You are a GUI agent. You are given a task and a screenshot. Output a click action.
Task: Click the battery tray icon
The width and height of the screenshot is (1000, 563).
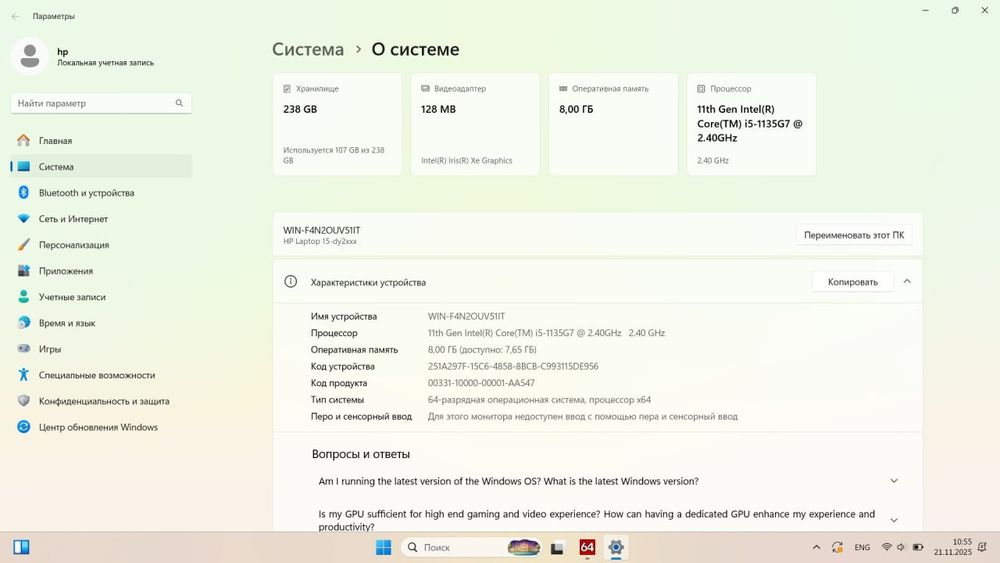[x=918, y=547]
